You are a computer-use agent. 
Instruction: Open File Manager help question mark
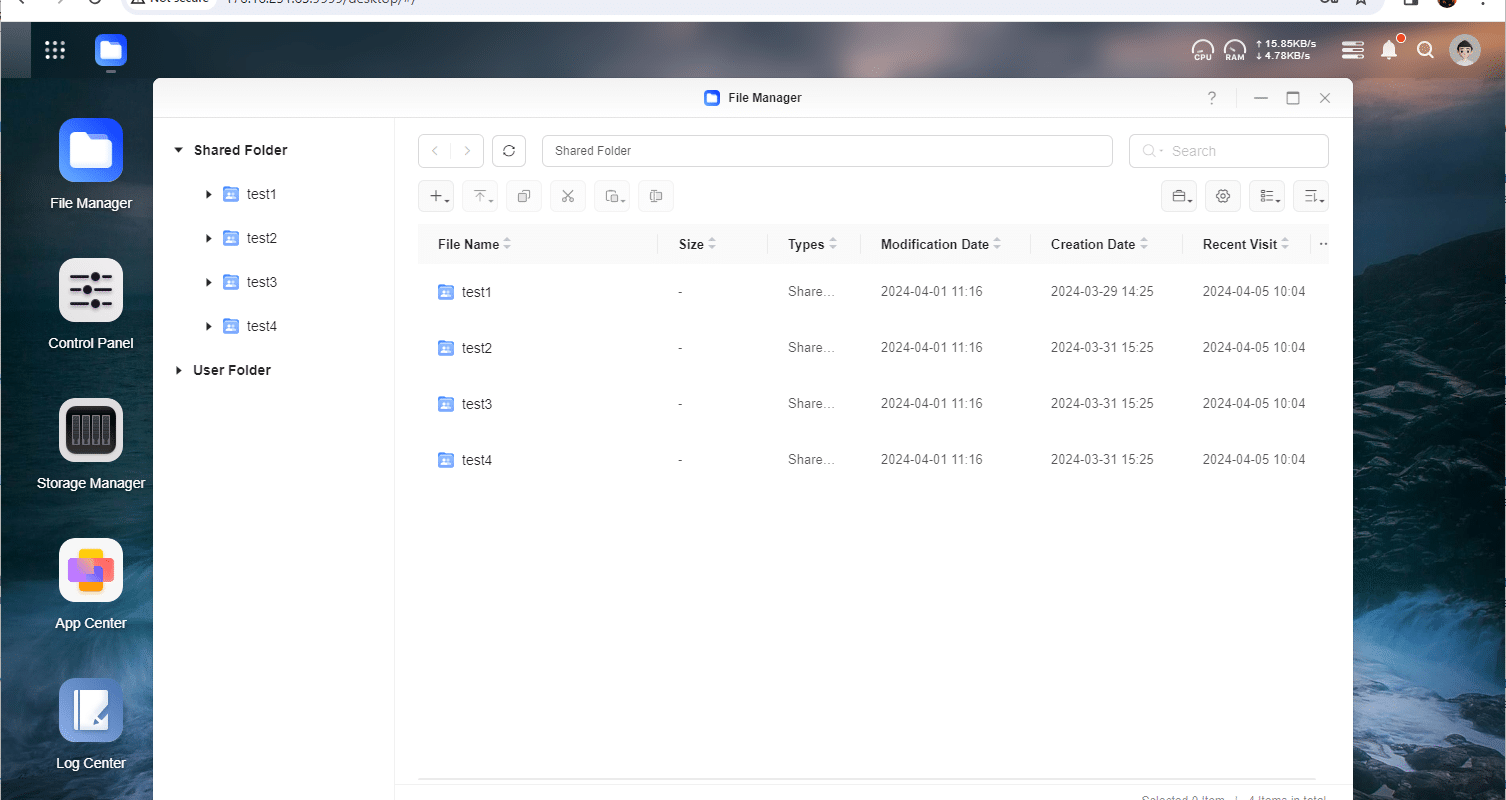[1212, 98]
